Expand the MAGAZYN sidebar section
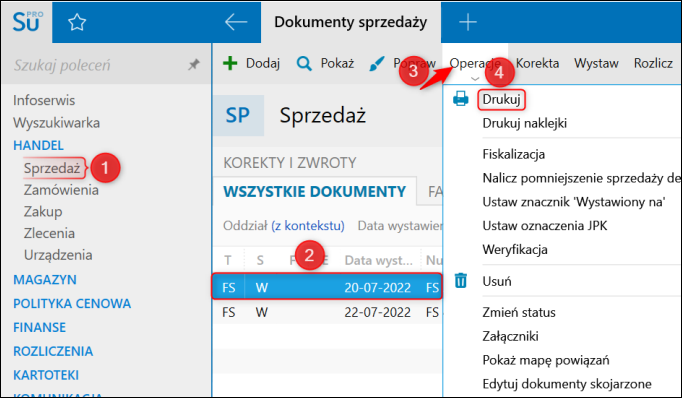Image resolution: width=682 pixels, height=398 pixels. point(45,280)
